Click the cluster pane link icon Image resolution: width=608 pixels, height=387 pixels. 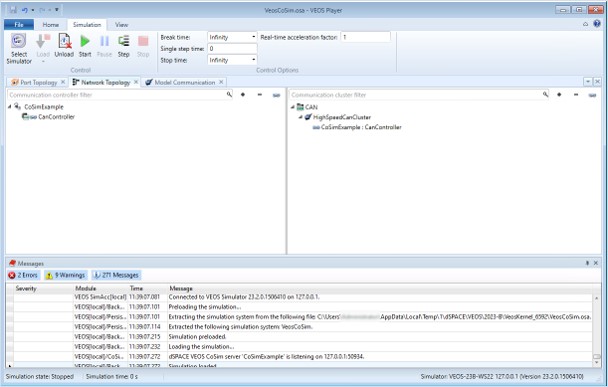(592, 95)
